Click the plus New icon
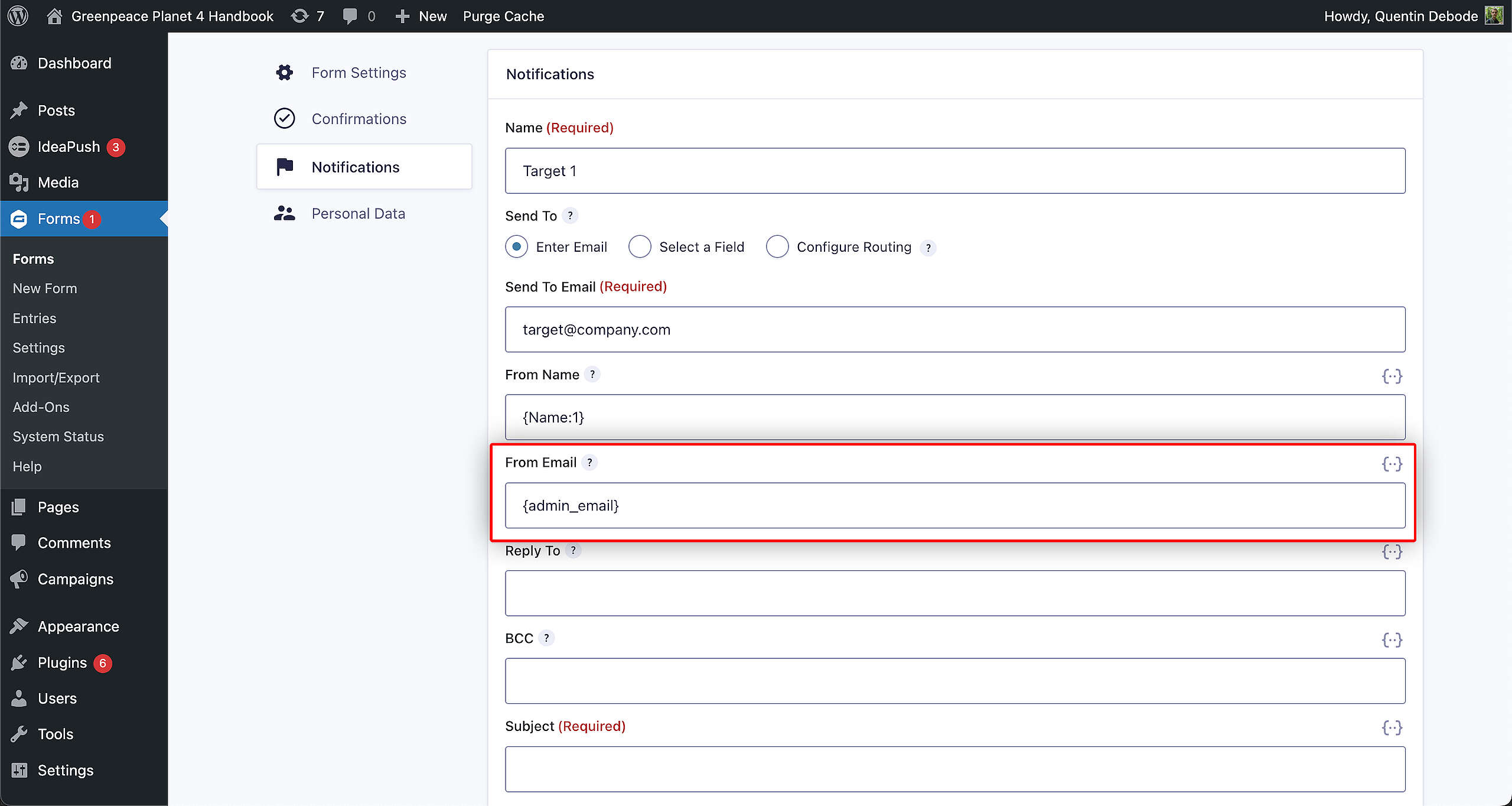This screenshot has width=1512, height=806. pos(402,16)
